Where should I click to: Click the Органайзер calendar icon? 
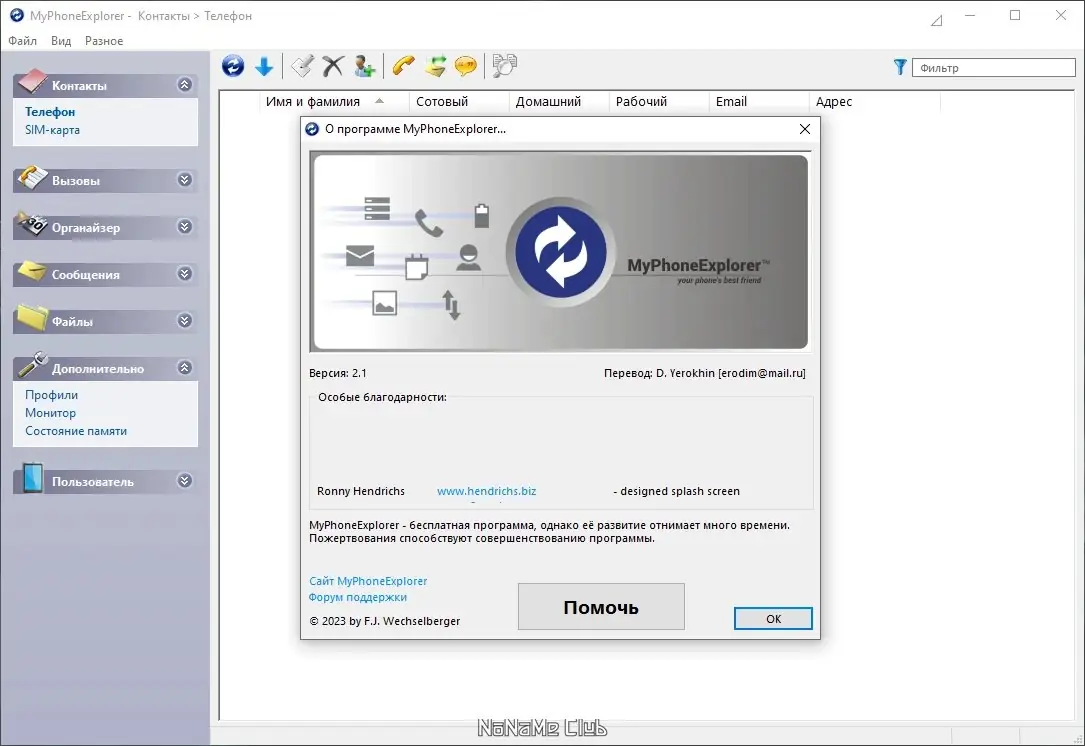(x=32, y=224)
